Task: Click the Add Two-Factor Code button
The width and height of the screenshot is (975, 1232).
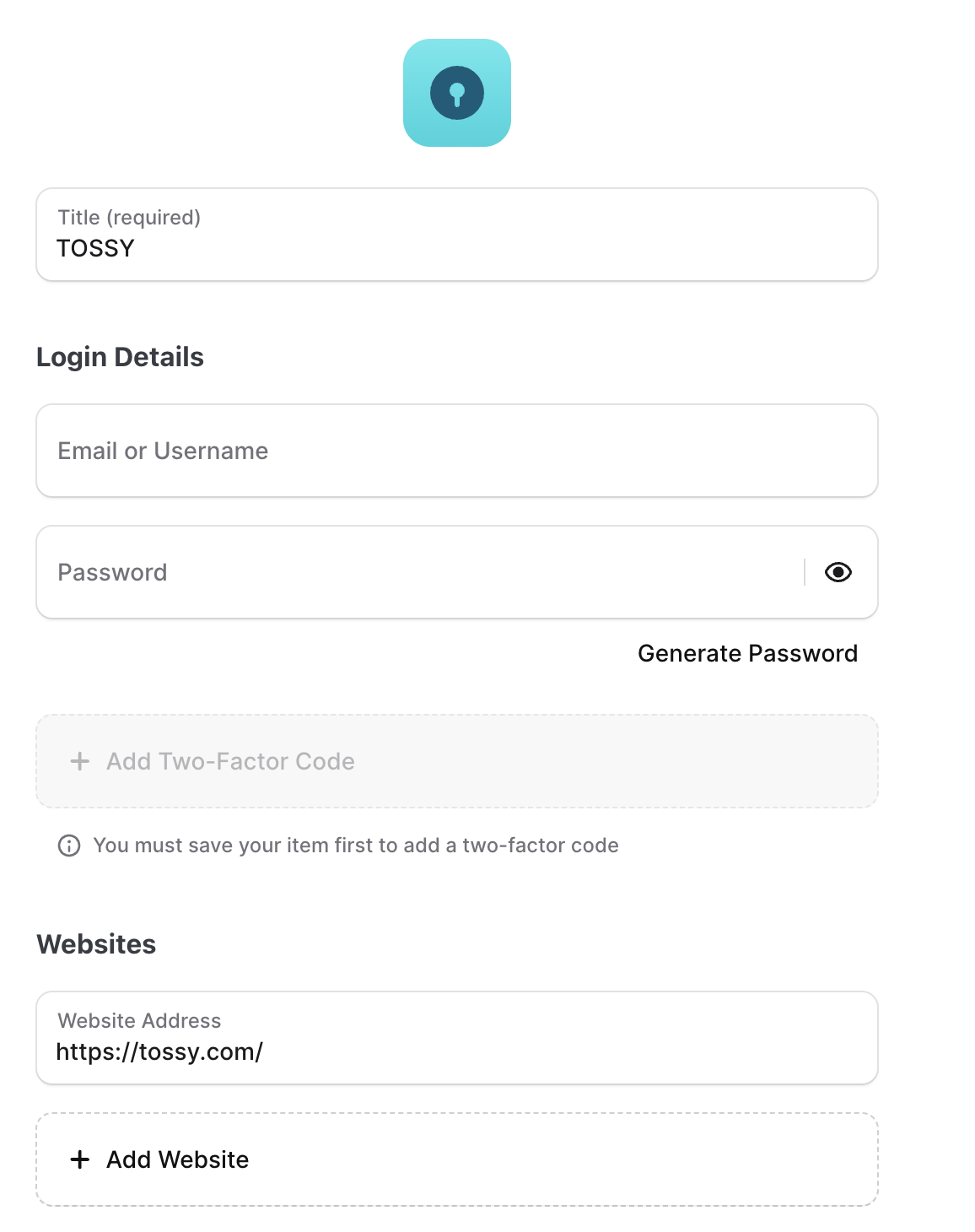Action: pyautogui.click(x=457, y=761)
